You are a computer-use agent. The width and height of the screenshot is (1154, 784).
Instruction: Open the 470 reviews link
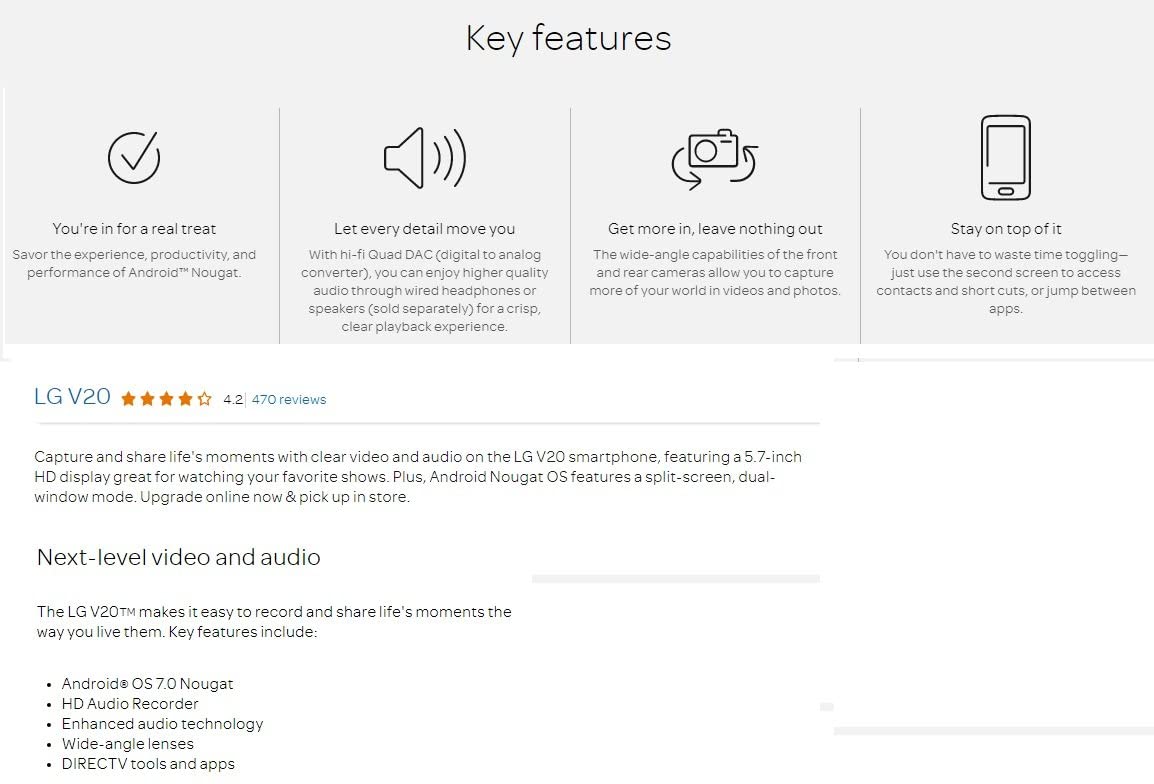288,400
